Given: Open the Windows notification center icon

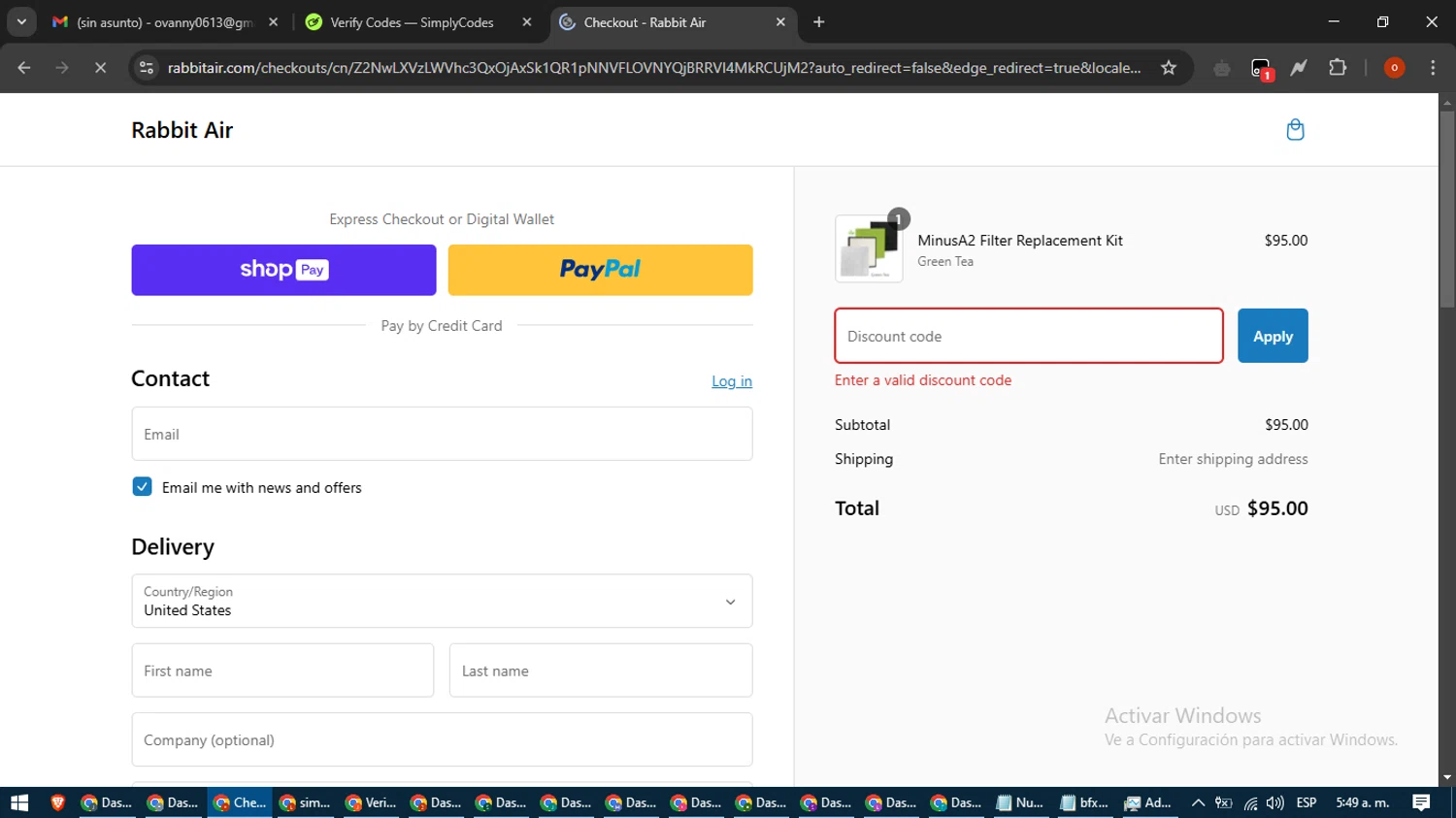Looking at the screenshot, I should pos(1421,802).
